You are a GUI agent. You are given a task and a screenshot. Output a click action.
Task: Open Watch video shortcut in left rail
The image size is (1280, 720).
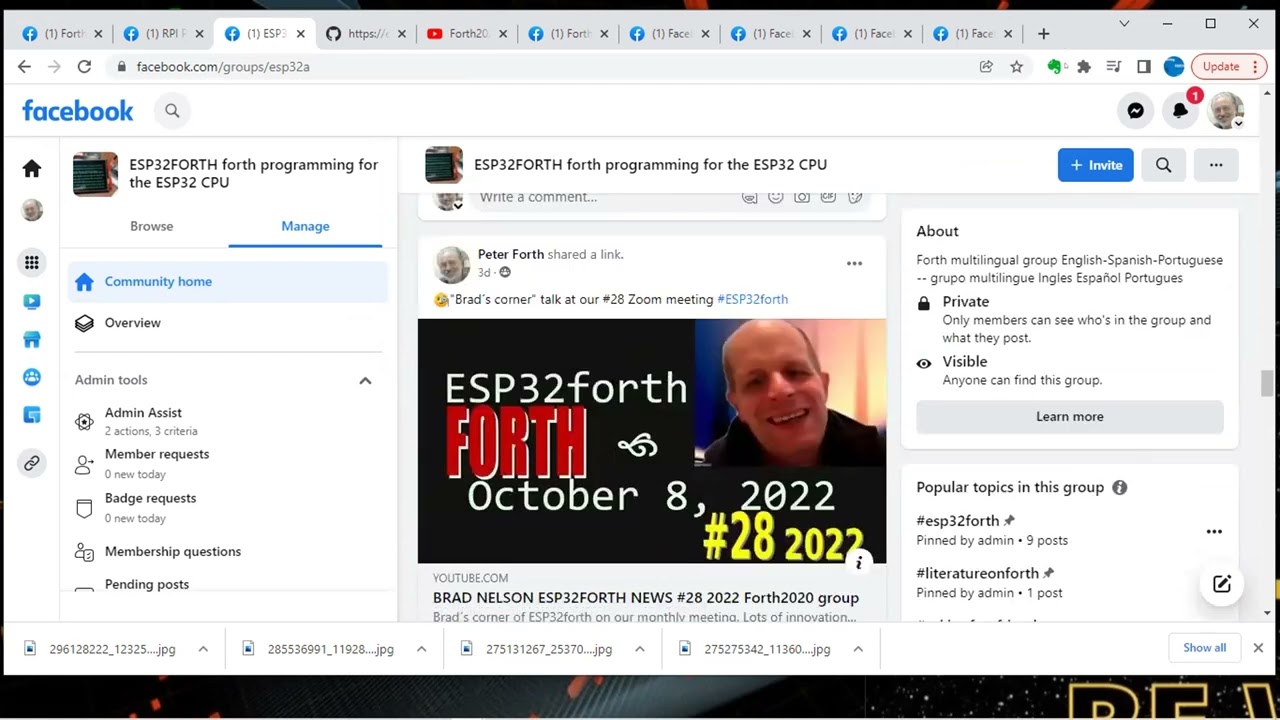[32, 301]
